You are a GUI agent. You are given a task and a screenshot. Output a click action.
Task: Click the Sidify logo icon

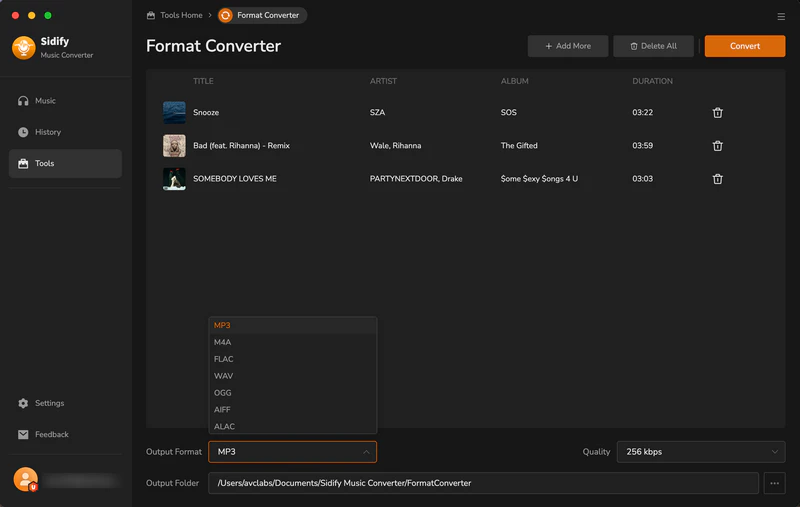click(23, 47)
